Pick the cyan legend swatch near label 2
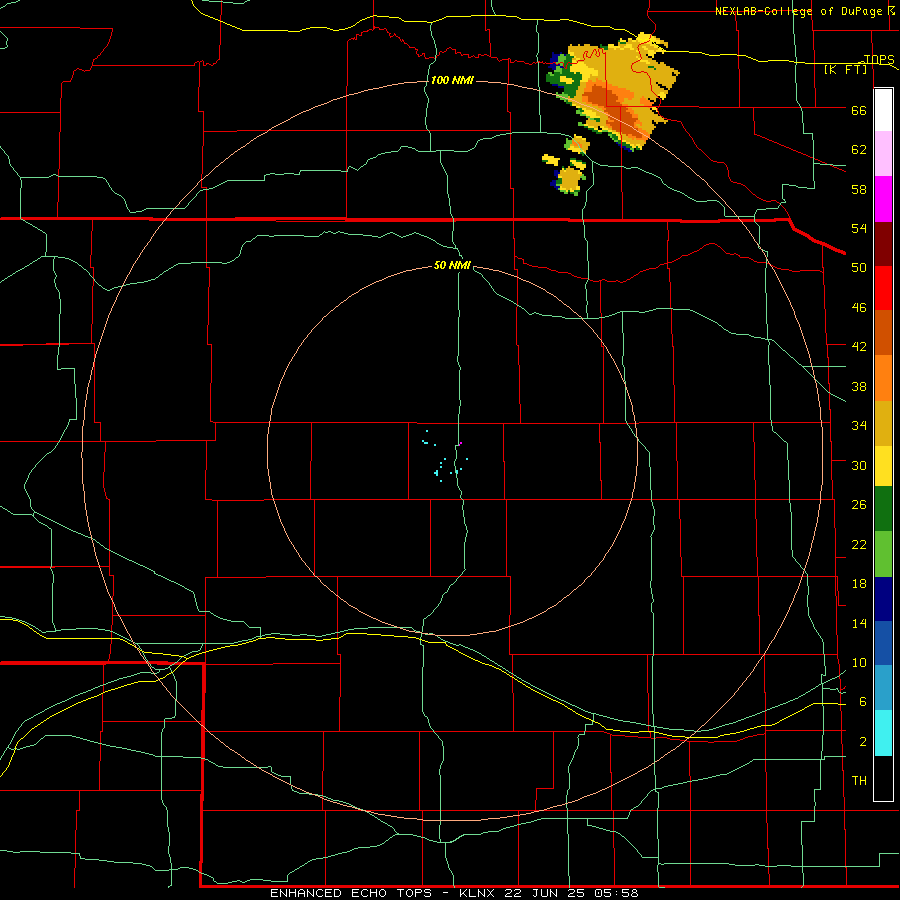900x900 pixels. point(883,733)
